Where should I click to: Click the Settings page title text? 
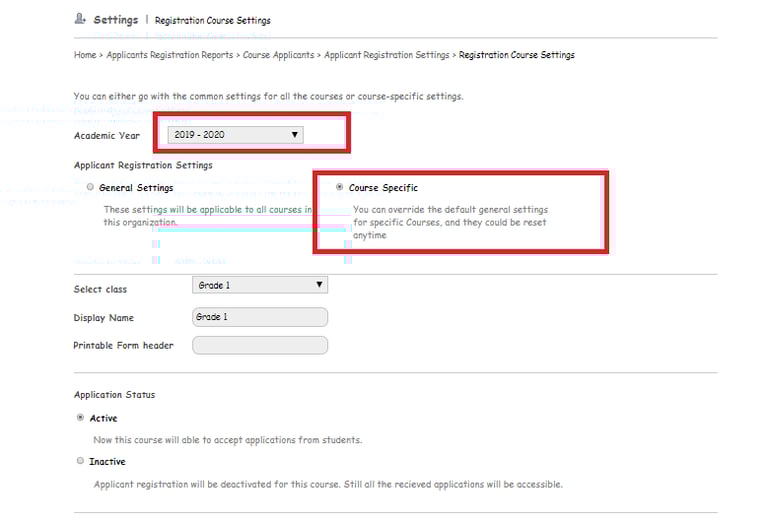coord(116,20)
